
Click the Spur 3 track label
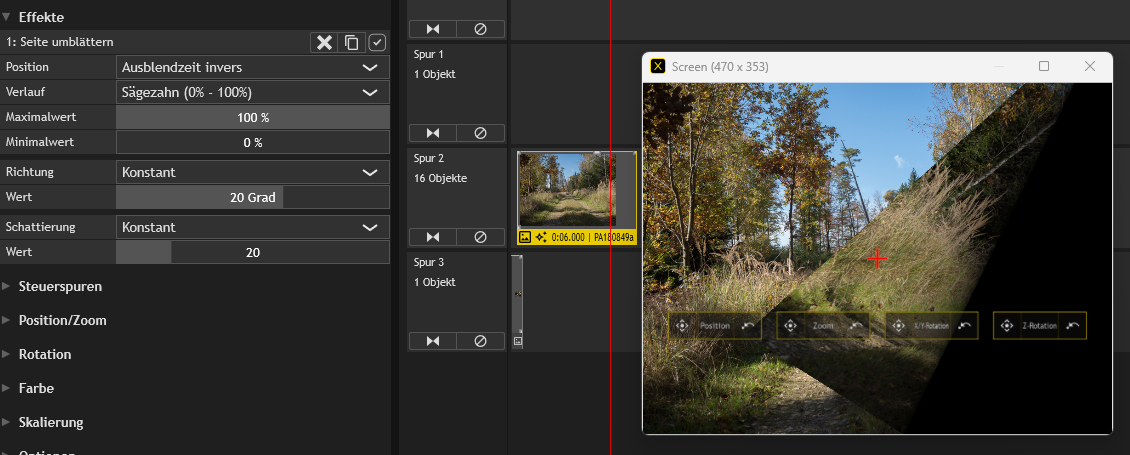point(429,262)
